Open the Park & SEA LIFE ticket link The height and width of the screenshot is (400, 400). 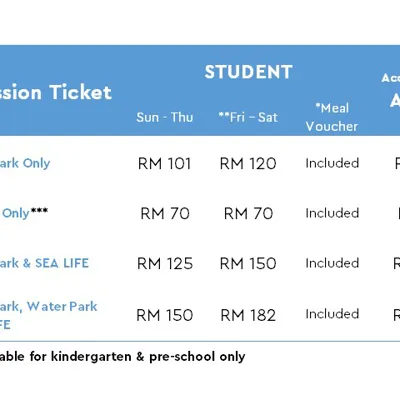44,263
